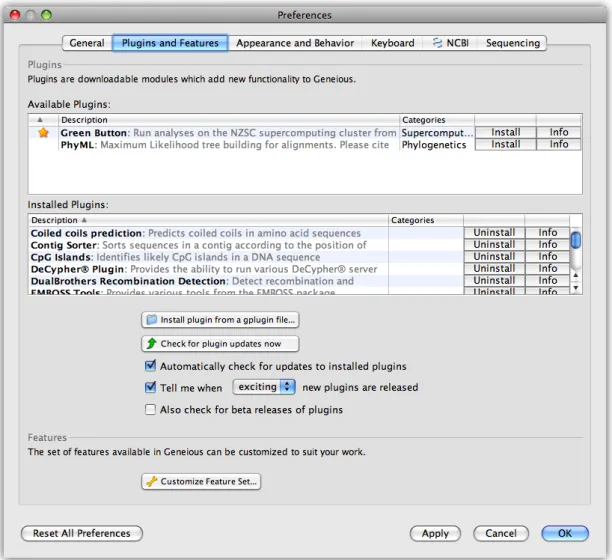612x560 pixels.
Task: Uninstall the Contig Sorter plugin
Action: [x=494, y=245]
